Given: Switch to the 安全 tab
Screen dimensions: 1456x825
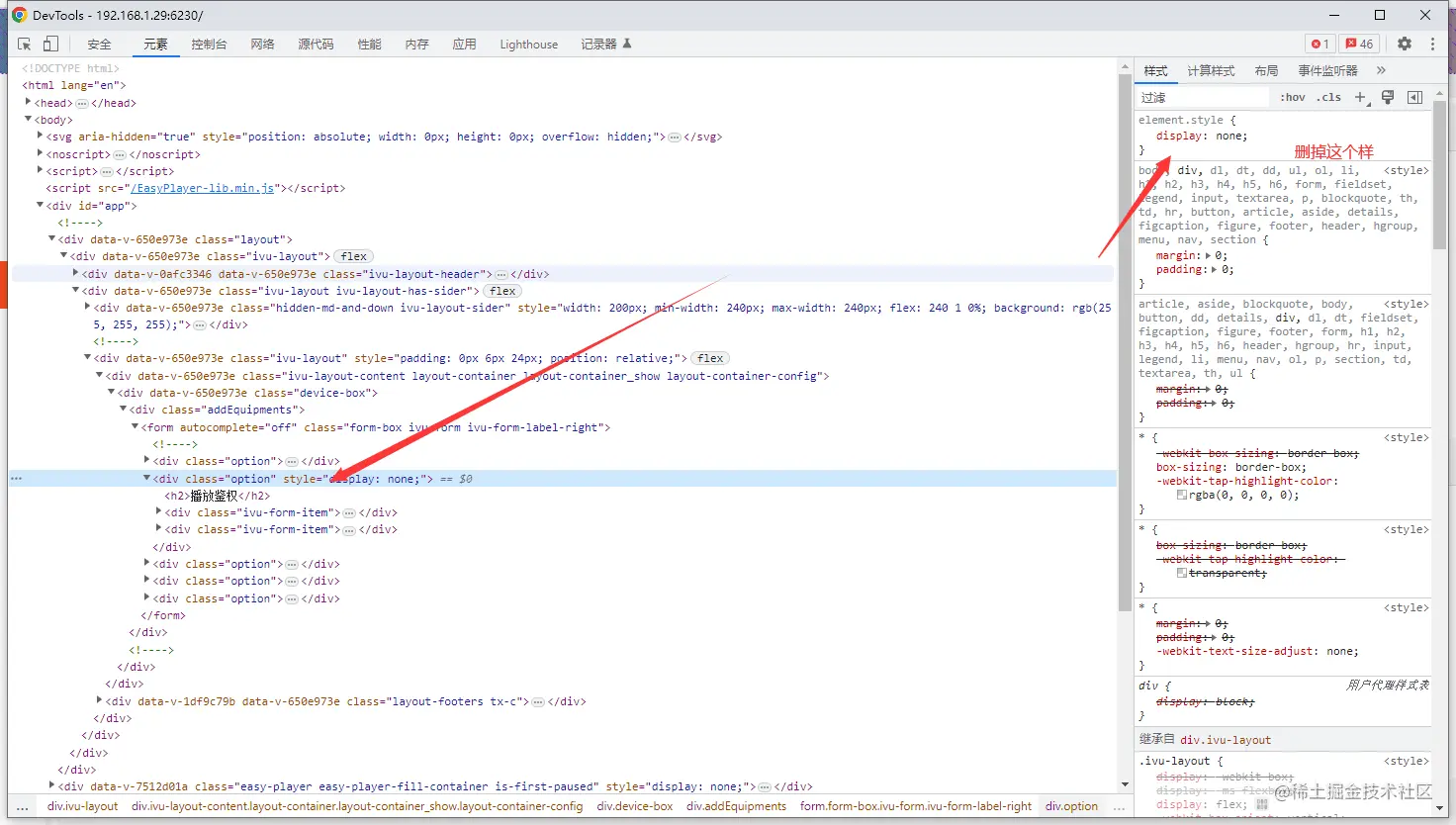Looking at the screenshot, I should [x=99, y=44].
